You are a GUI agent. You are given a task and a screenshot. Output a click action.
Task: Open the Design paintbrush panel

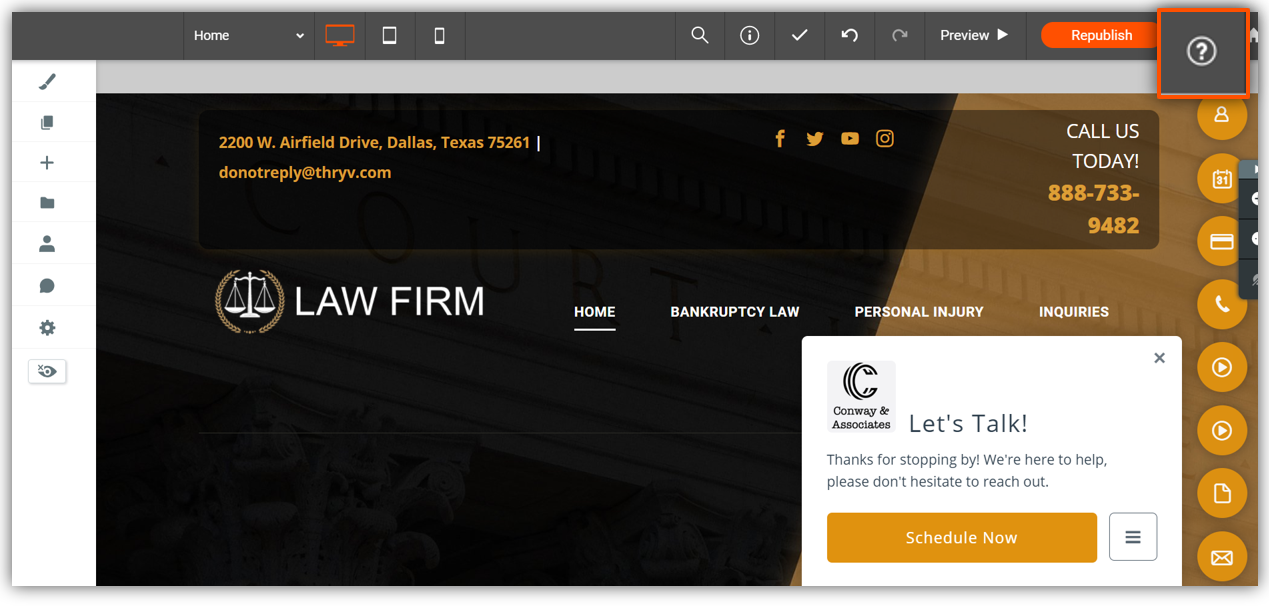[47, 82]
